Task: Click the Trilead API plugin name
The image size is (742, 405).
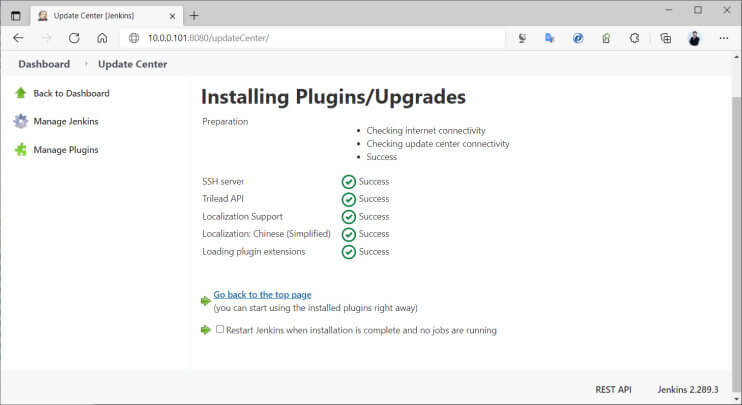Action: click(223, 199)
